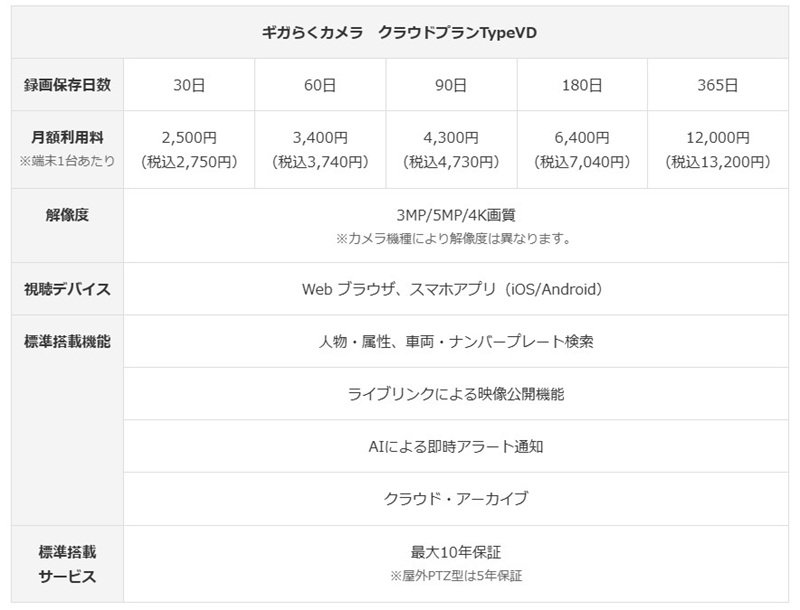This screenshot has width=800, height=610.
Task: Select the 30日 recording retention column header
Action: 189,85
